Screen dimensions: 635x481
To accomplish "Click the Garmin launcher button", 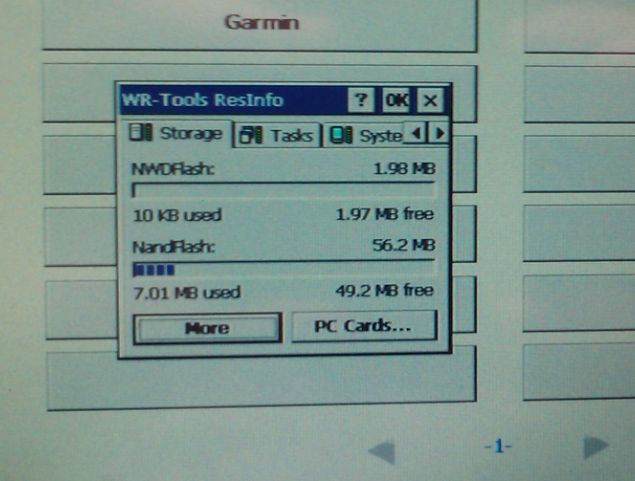I will point(260,22).
